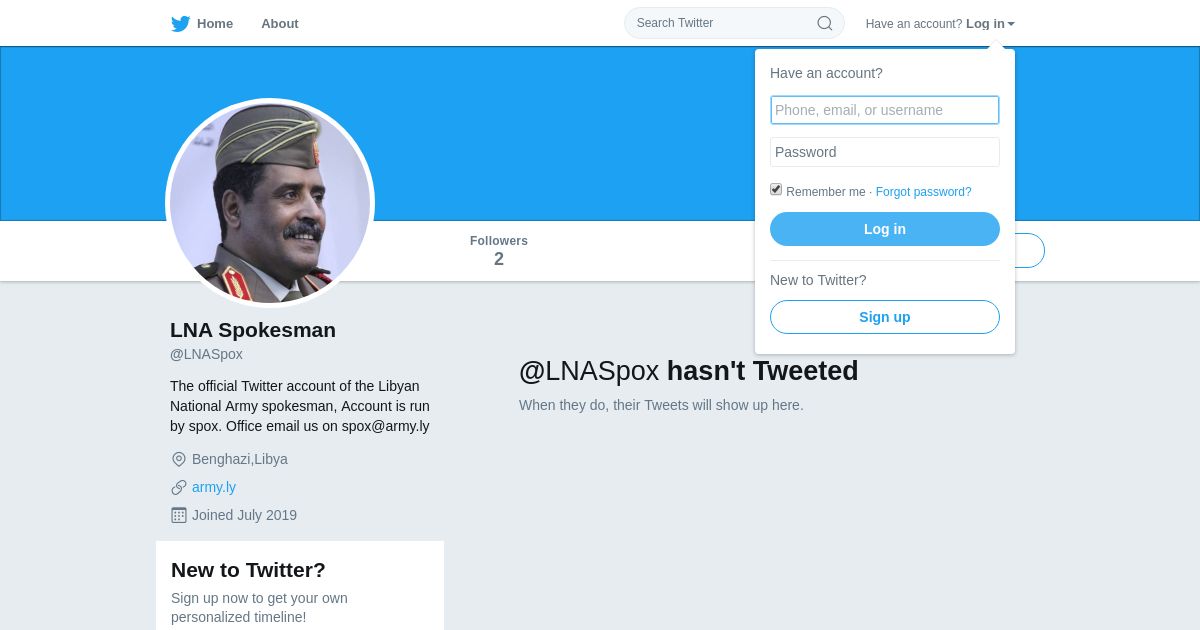View the Followers count tab

click(x=499, y=250)
